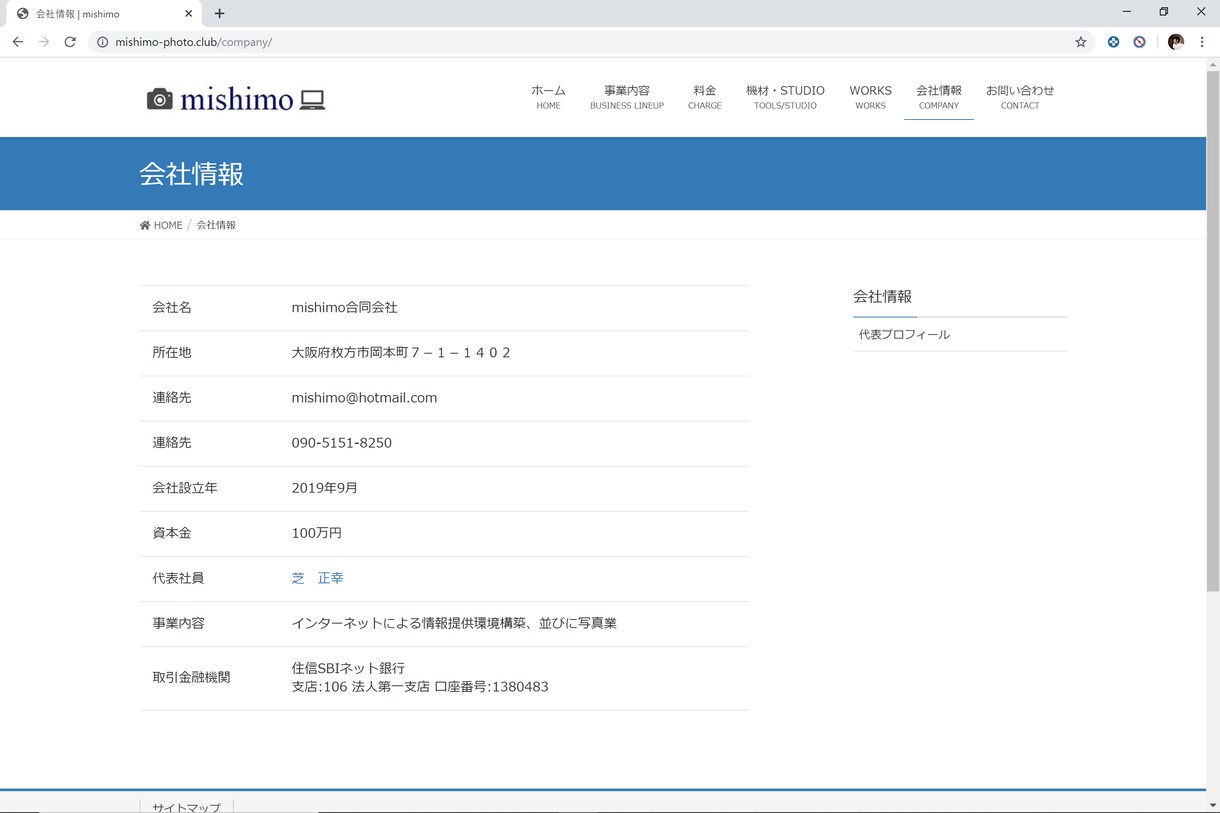The height and width of the screenshot is (813, 1220).
Task: Click the address 大阪府枚方市岡本町 cell
Action: [401, 353]
